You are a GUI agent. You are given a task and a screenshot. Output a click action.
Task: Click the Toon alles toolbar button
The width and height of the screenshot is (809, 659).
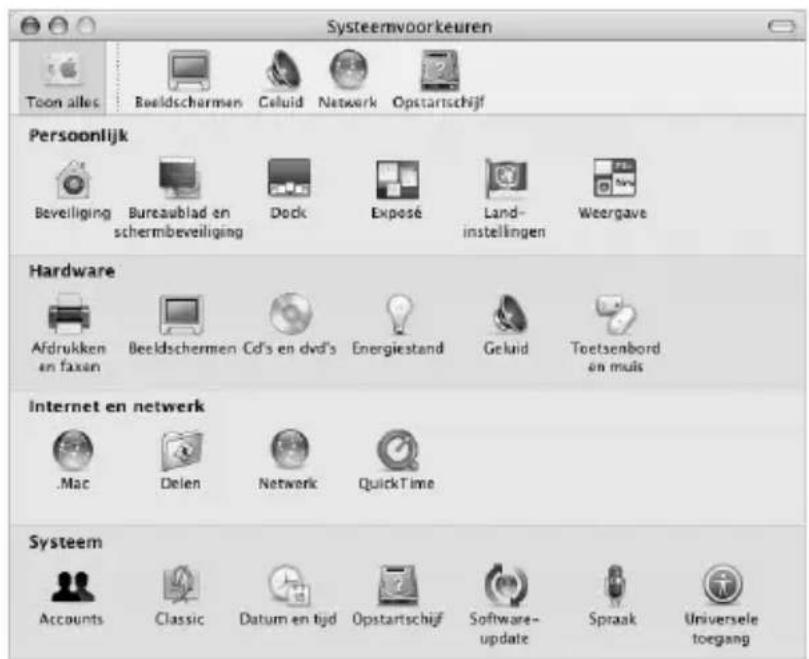(x=63, y=78)
